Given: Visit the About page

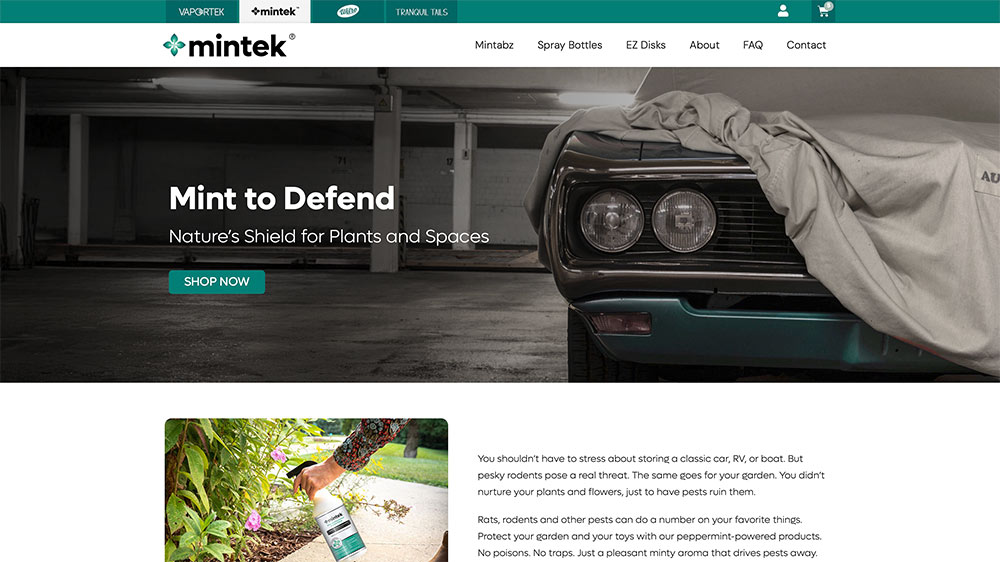Looking at the screenshot, I should click(x=704, y=45).
